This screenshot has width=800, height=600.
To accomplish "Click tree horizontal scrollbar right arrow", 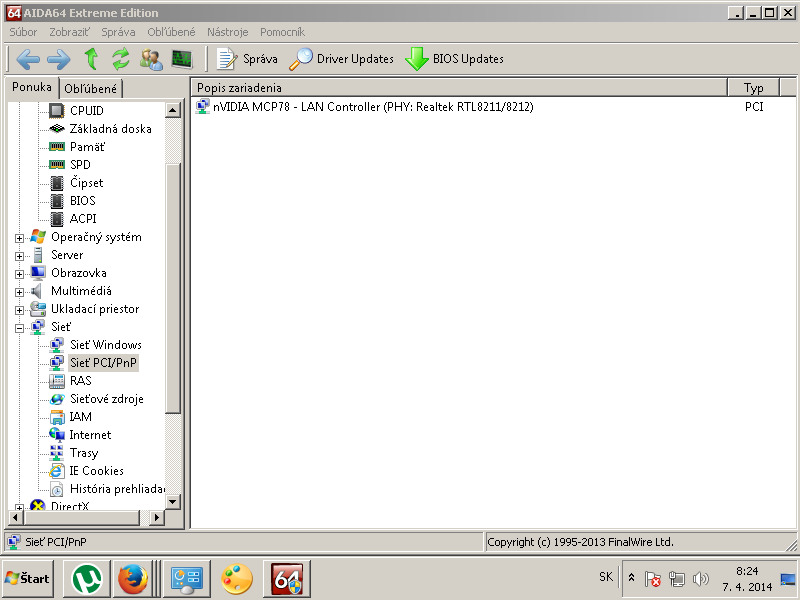I will tap(156, 517).
